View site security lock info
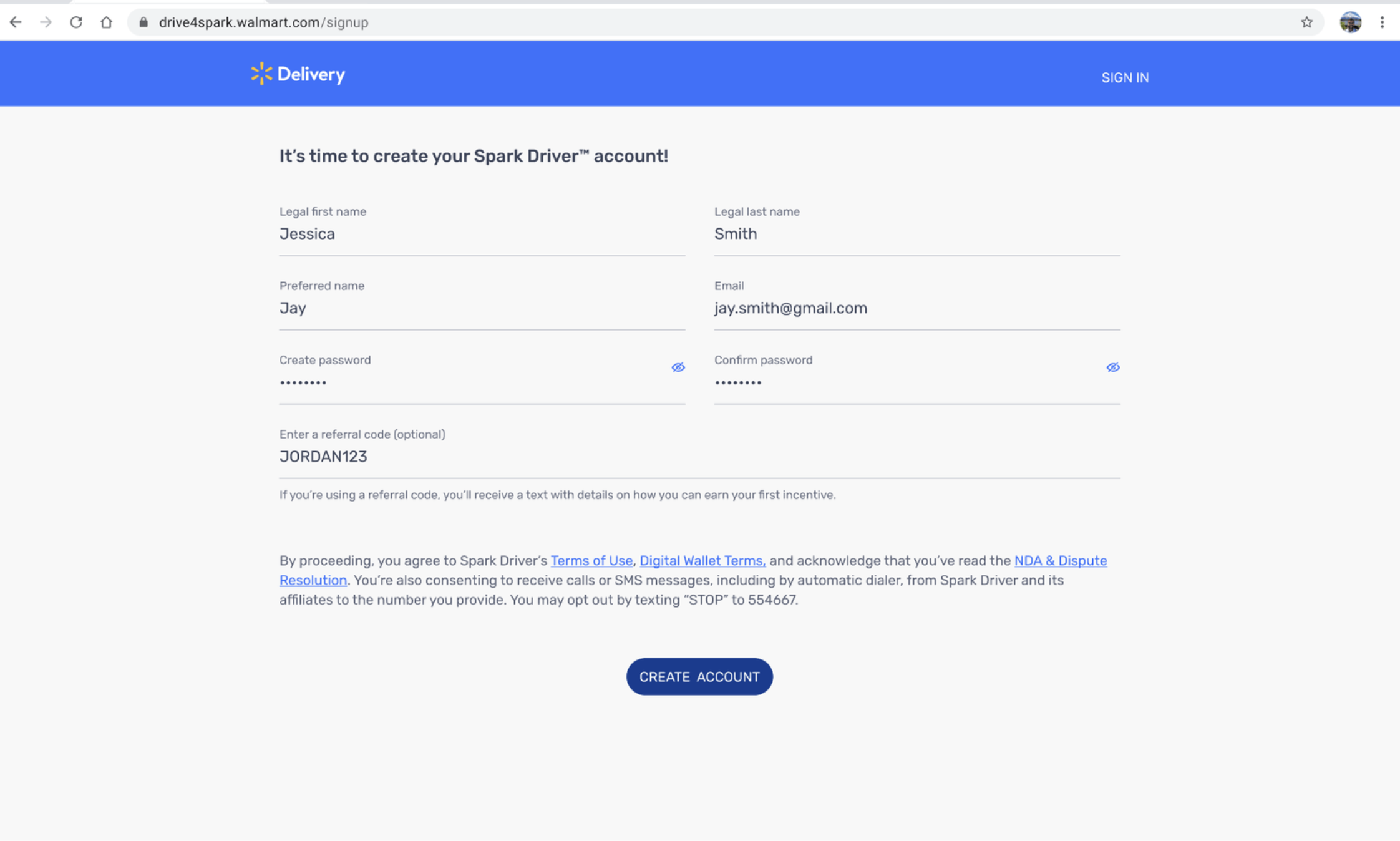This screenshot has width=1400, height=841. click(143, 22)
